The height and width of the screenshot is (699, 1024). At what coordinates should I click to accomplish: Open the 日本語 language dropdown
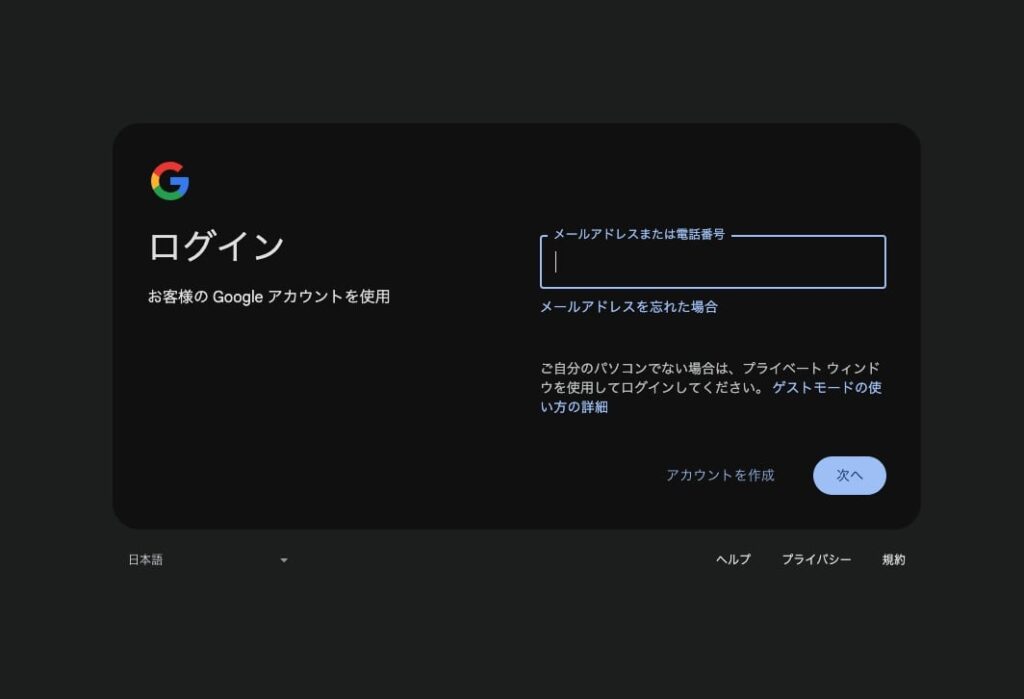[208, 560]
